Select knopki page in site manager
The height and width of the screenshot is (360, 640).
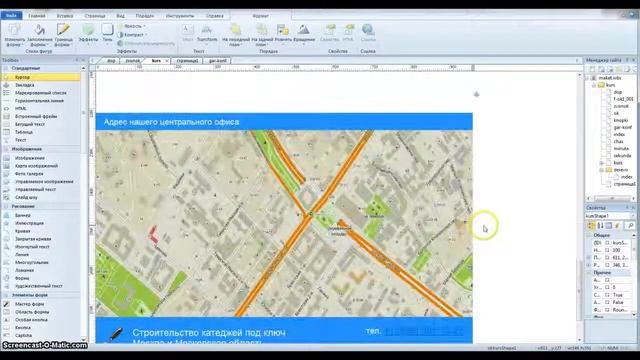point(621,120)
